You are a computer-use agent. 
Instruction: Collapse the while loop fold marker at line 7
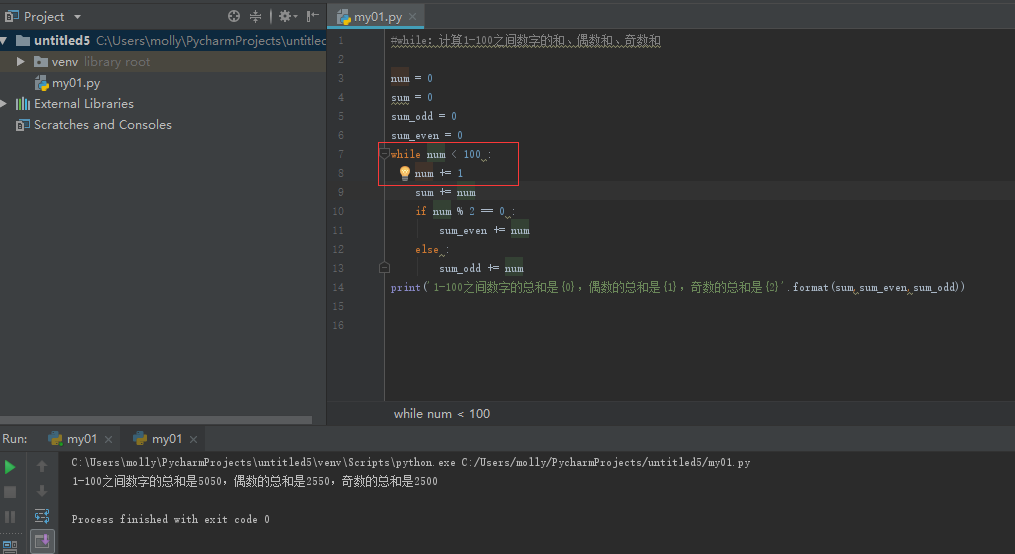tap(384, 154)
